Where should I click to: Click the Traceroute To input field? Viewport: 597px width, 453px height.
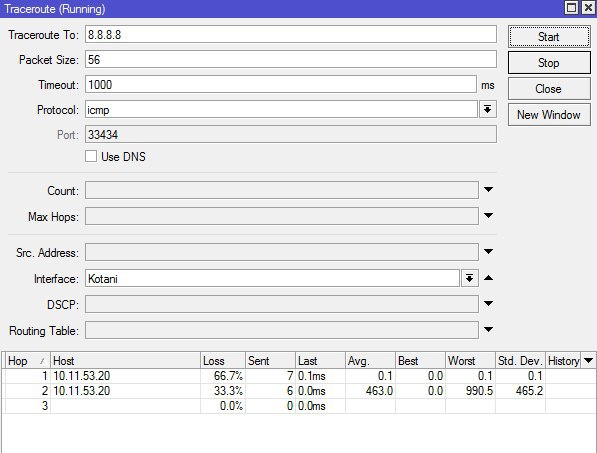291,35
